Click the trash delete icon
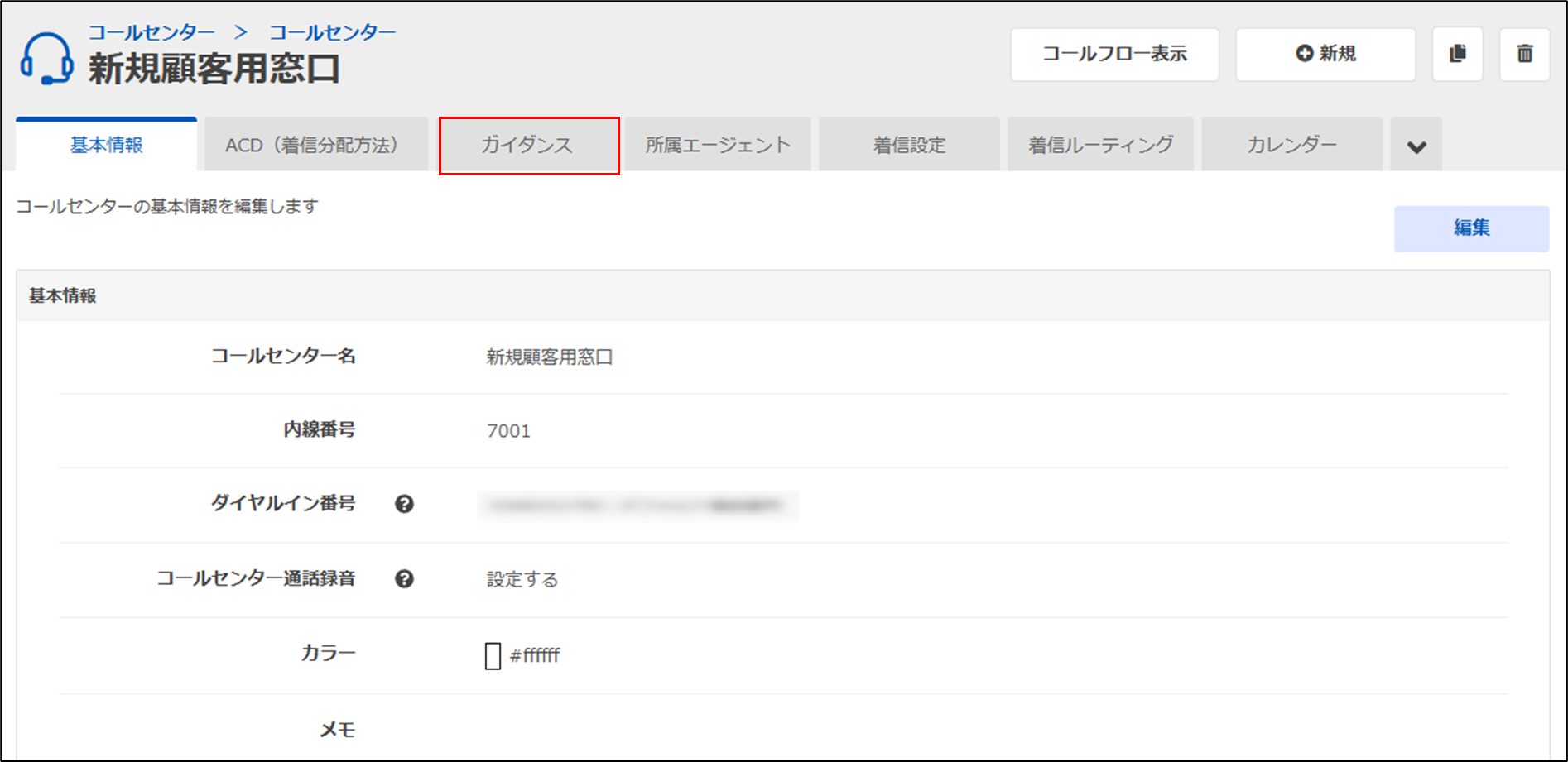Image resolution: width=1568 pixels, height=762 pixels. pos(1524,55)
